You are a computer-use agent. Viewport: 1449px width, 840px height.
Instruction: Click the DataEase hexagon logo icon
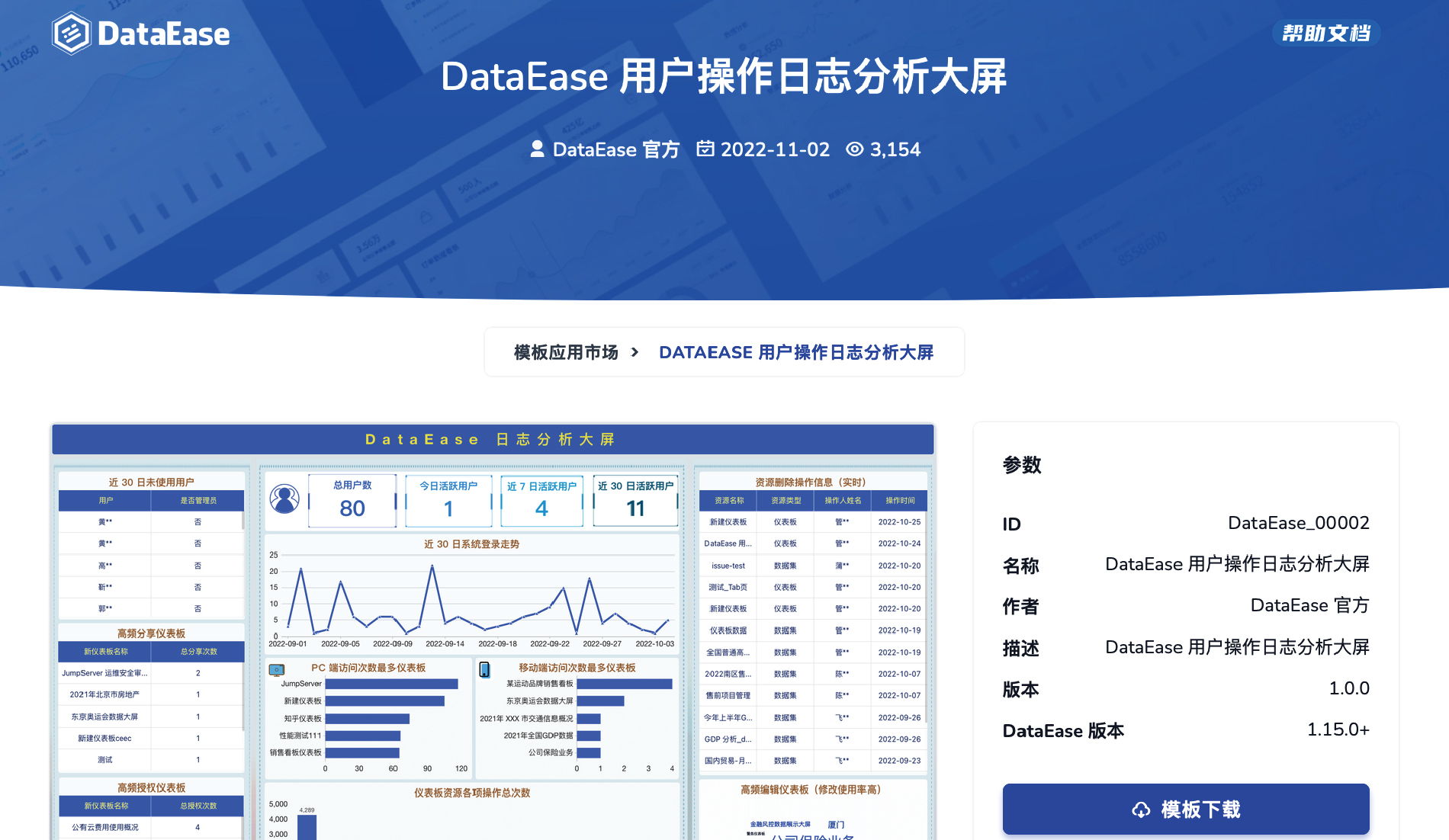(72, 34)
